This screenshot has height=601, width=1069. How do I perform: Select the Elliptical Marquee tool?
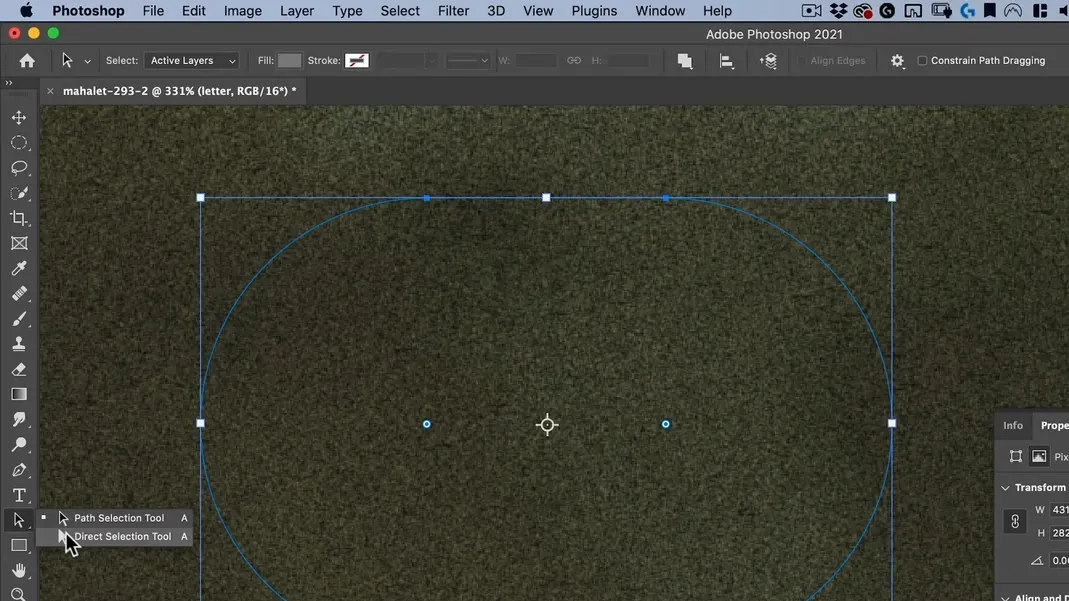pos(19,143)
